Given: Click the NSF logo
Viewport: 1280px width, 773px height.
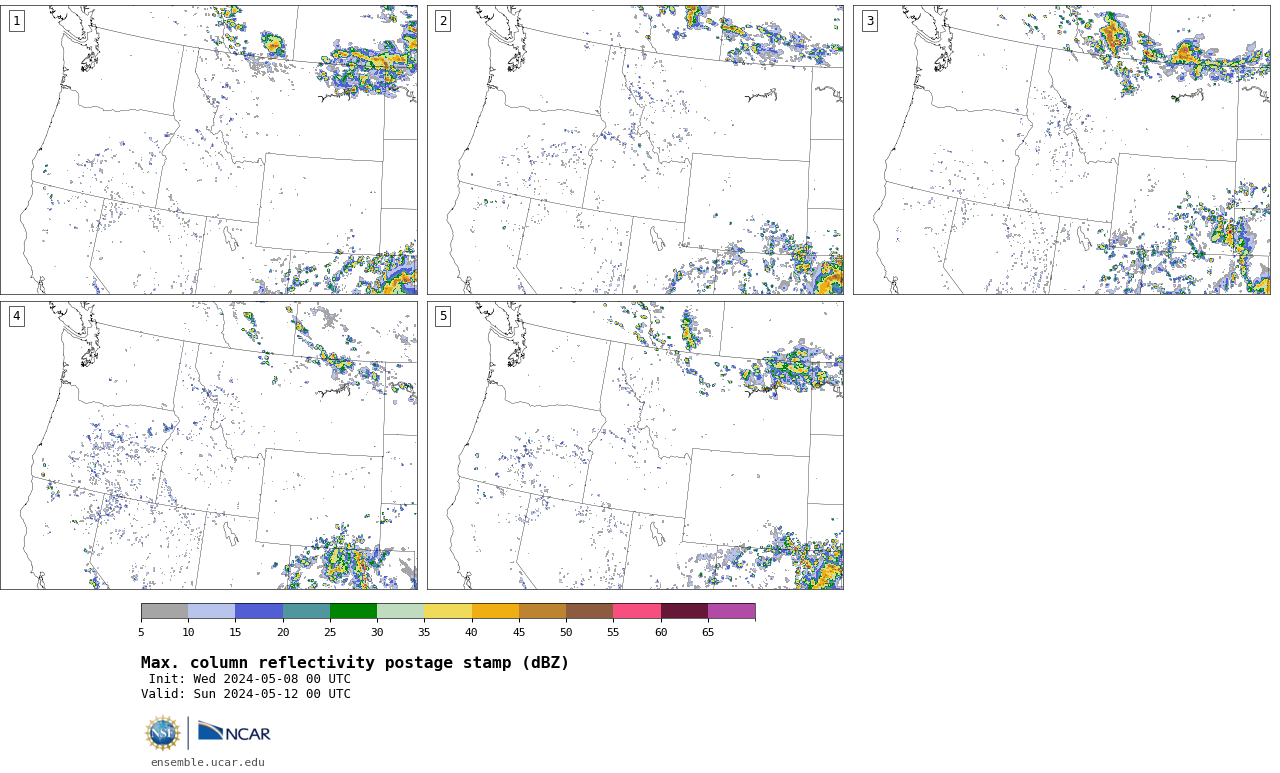Looking at the screenshot, I should (x=163, y=733).
